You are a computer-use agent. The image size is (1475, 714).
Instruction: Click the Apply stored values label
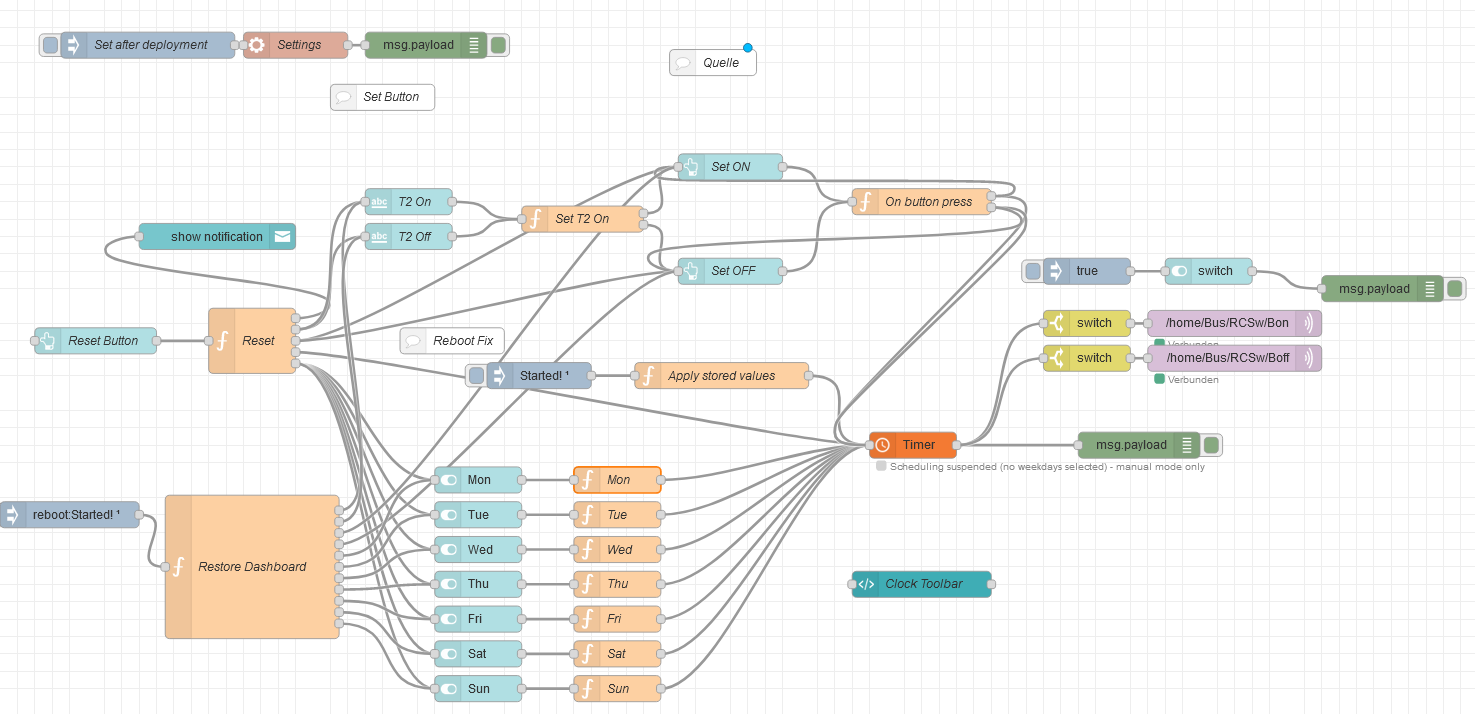point(721,376)
